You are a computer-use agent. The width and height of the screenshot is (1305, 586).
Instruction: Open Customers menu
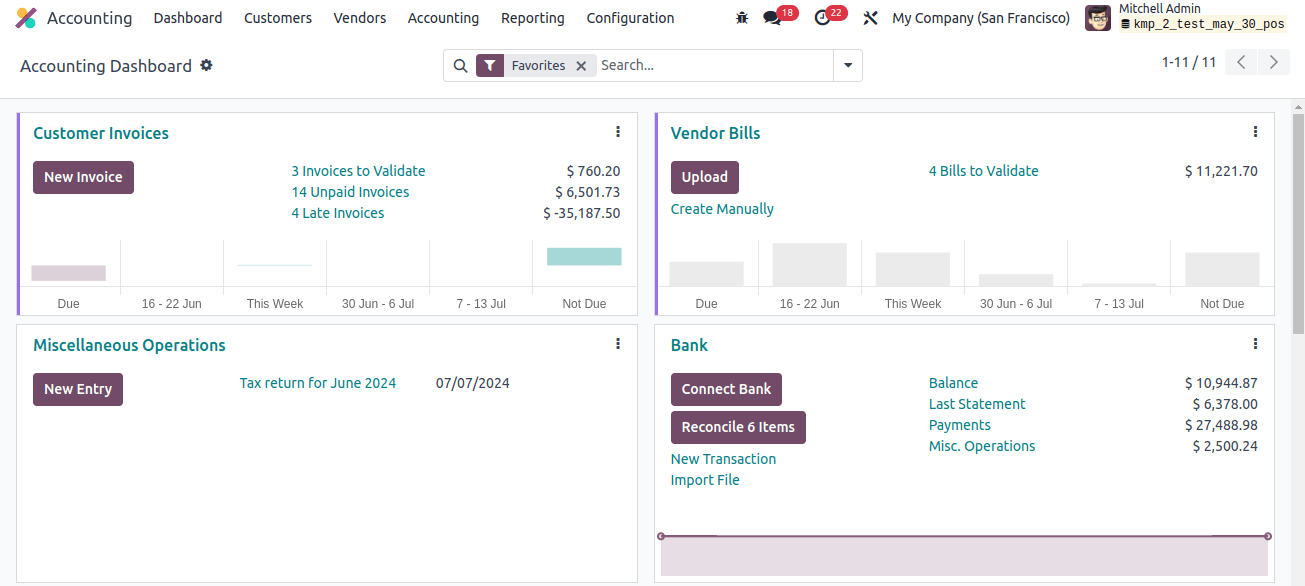point(278,18)
